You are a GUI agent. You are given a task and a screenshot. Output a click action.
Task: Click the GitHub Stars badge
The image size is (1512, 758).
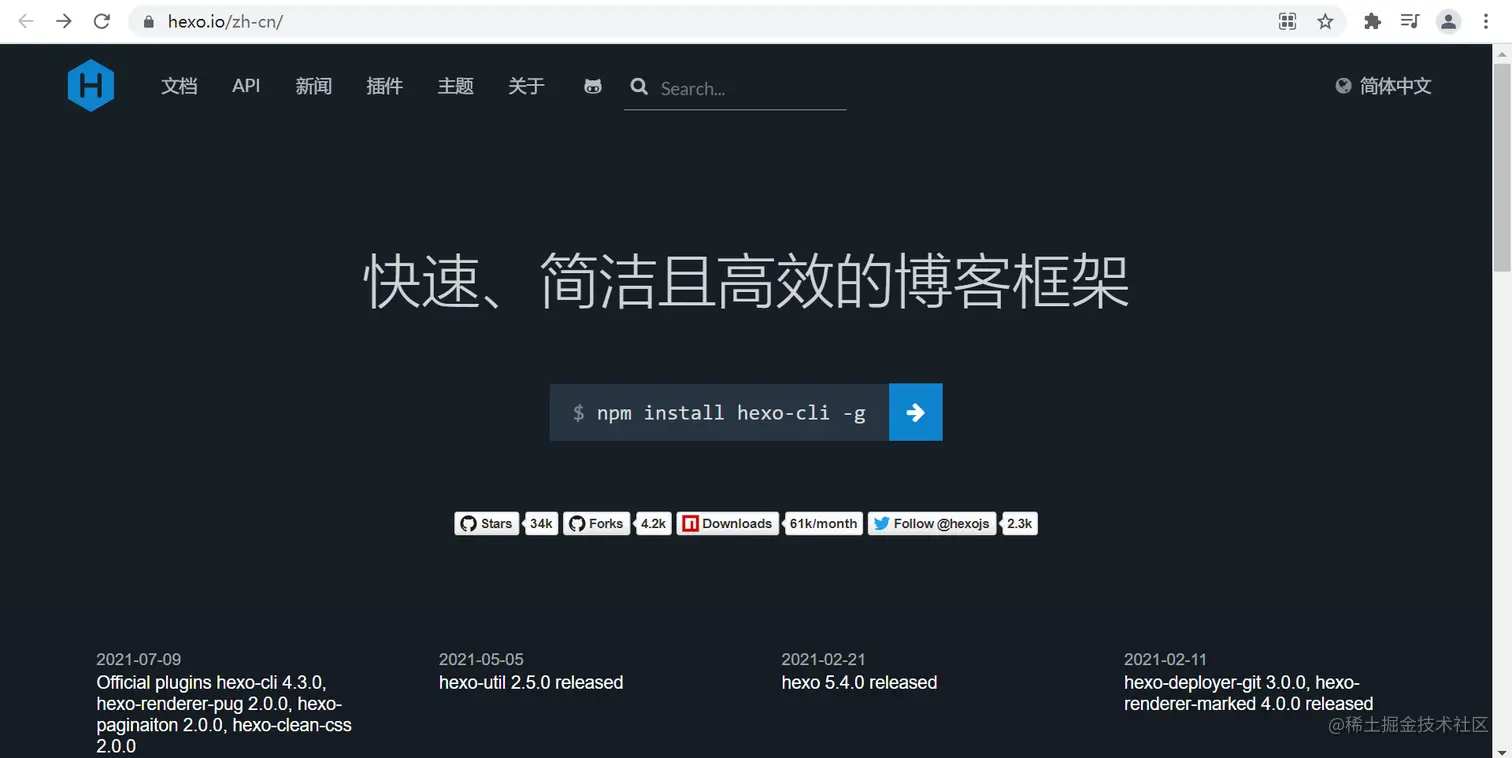(x=487, y=523)
